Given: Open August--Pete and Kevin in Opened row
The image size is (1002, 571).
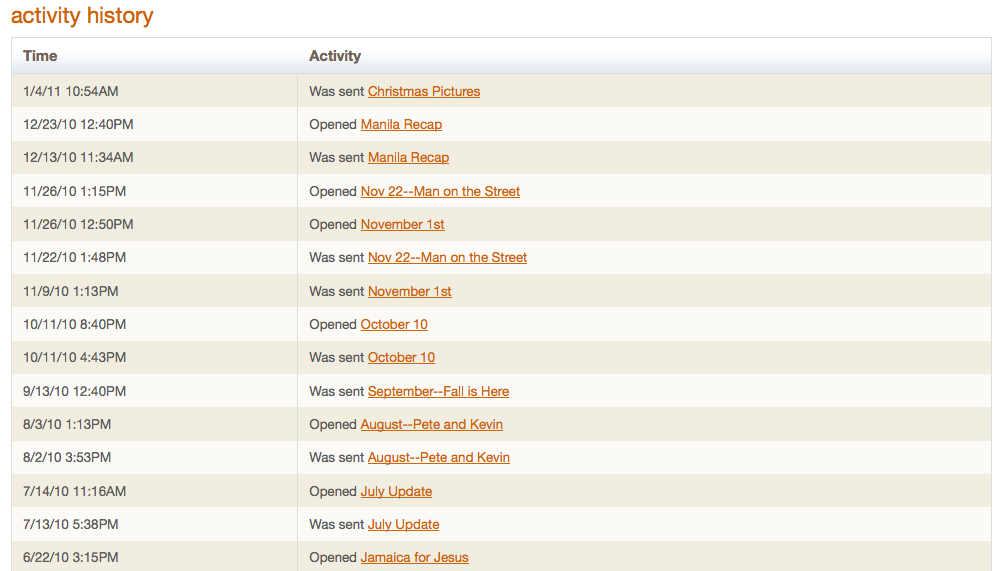Looking at the screenshot, I should tap(431, 425).
